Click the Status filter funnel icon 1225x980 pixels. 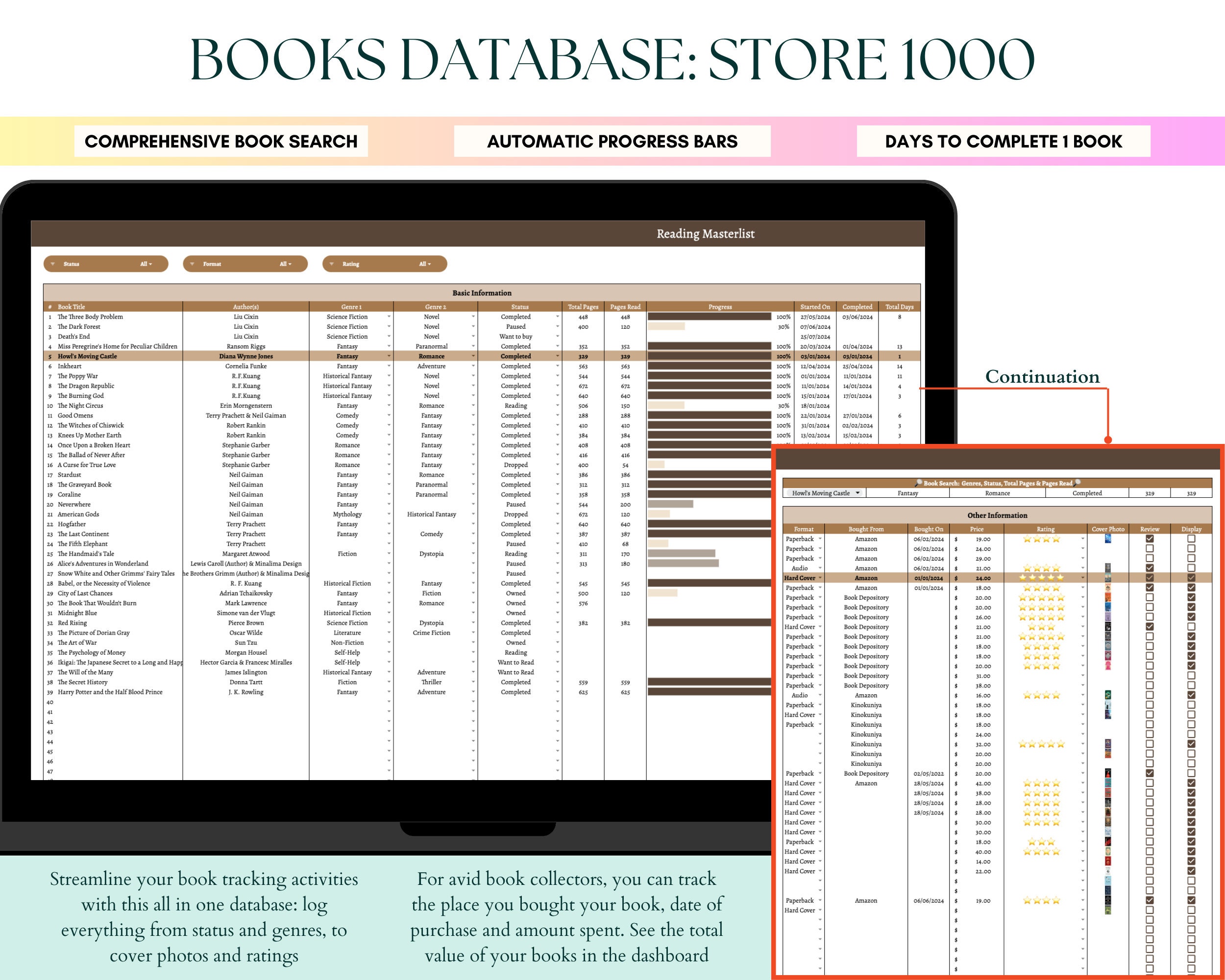pos(53,264)
